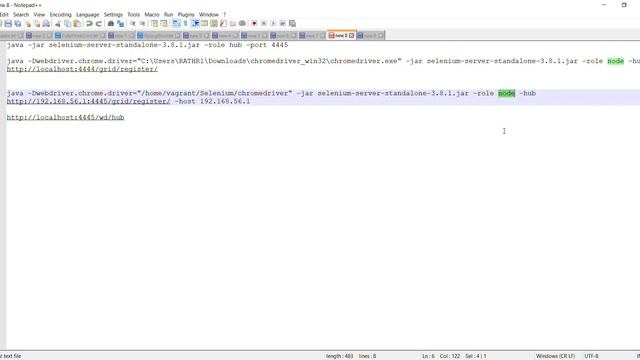Click the highlighted 'node' on the Windows chromedriver line

click(616, 61)
